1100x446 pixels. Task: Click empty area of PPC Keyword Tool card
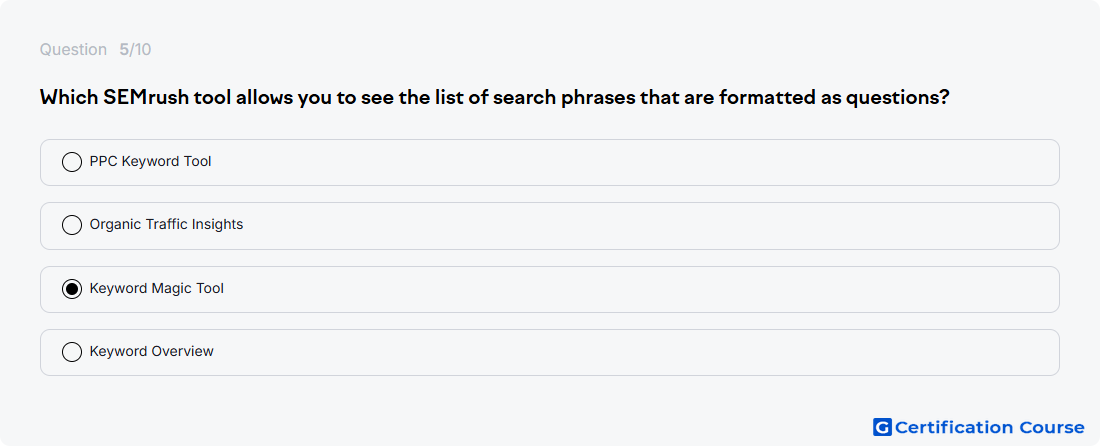pyautogui.click(x=631, y=162)
